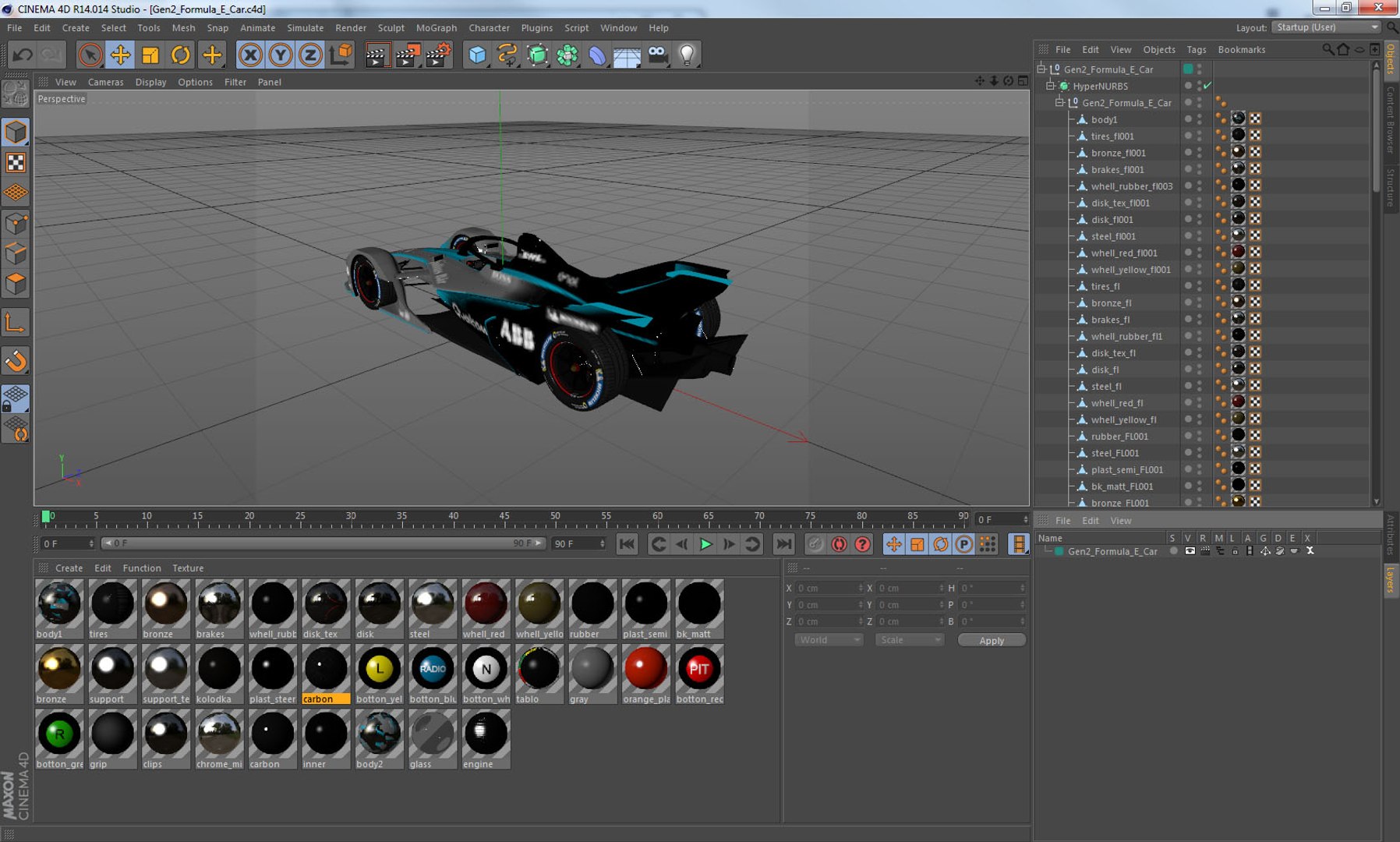Open the Scale mode dropdown
The image size is (1400, 842).
pos(909,640)
